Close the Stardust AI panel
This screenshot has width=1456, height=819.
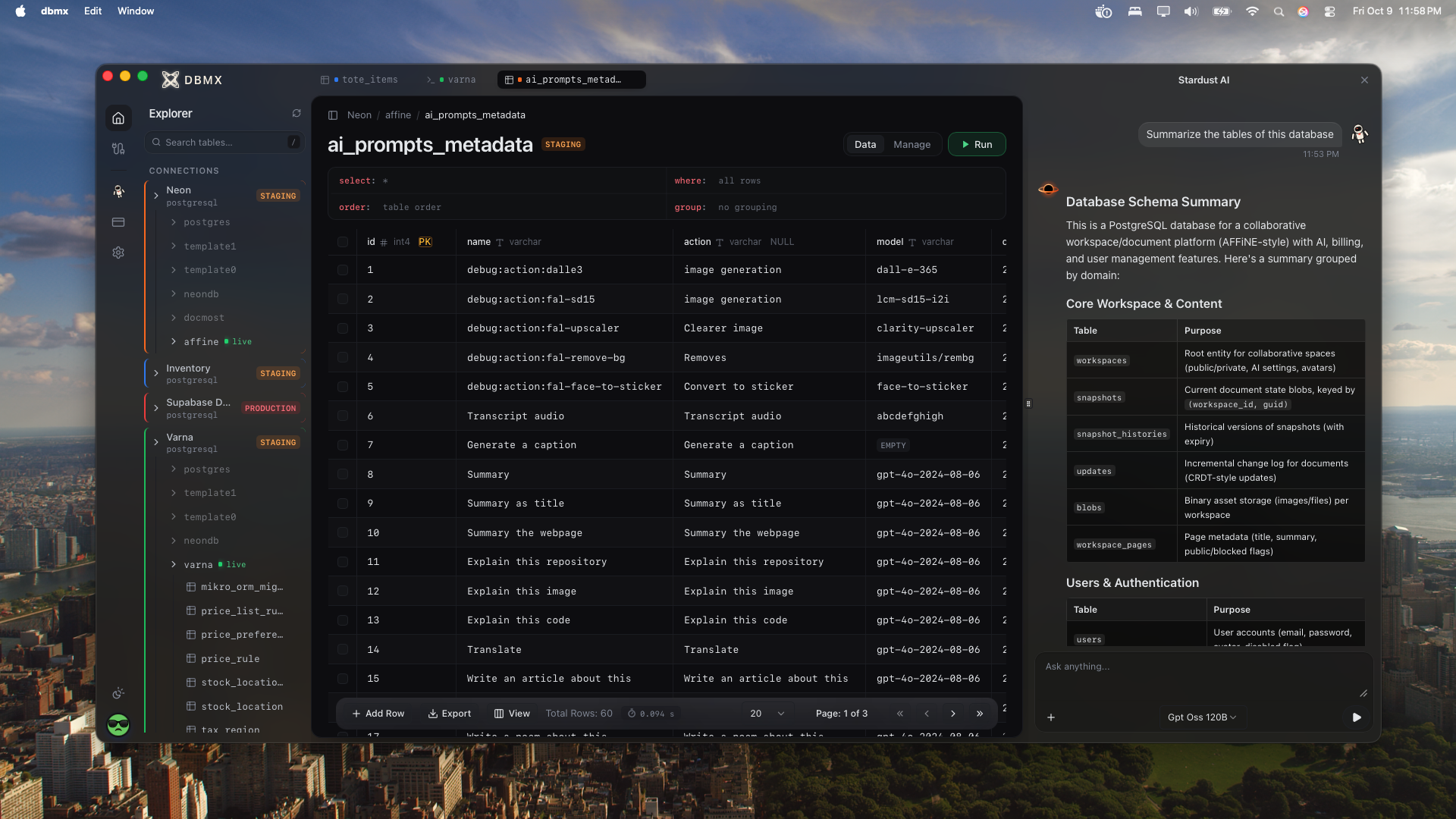(1364, 80)
